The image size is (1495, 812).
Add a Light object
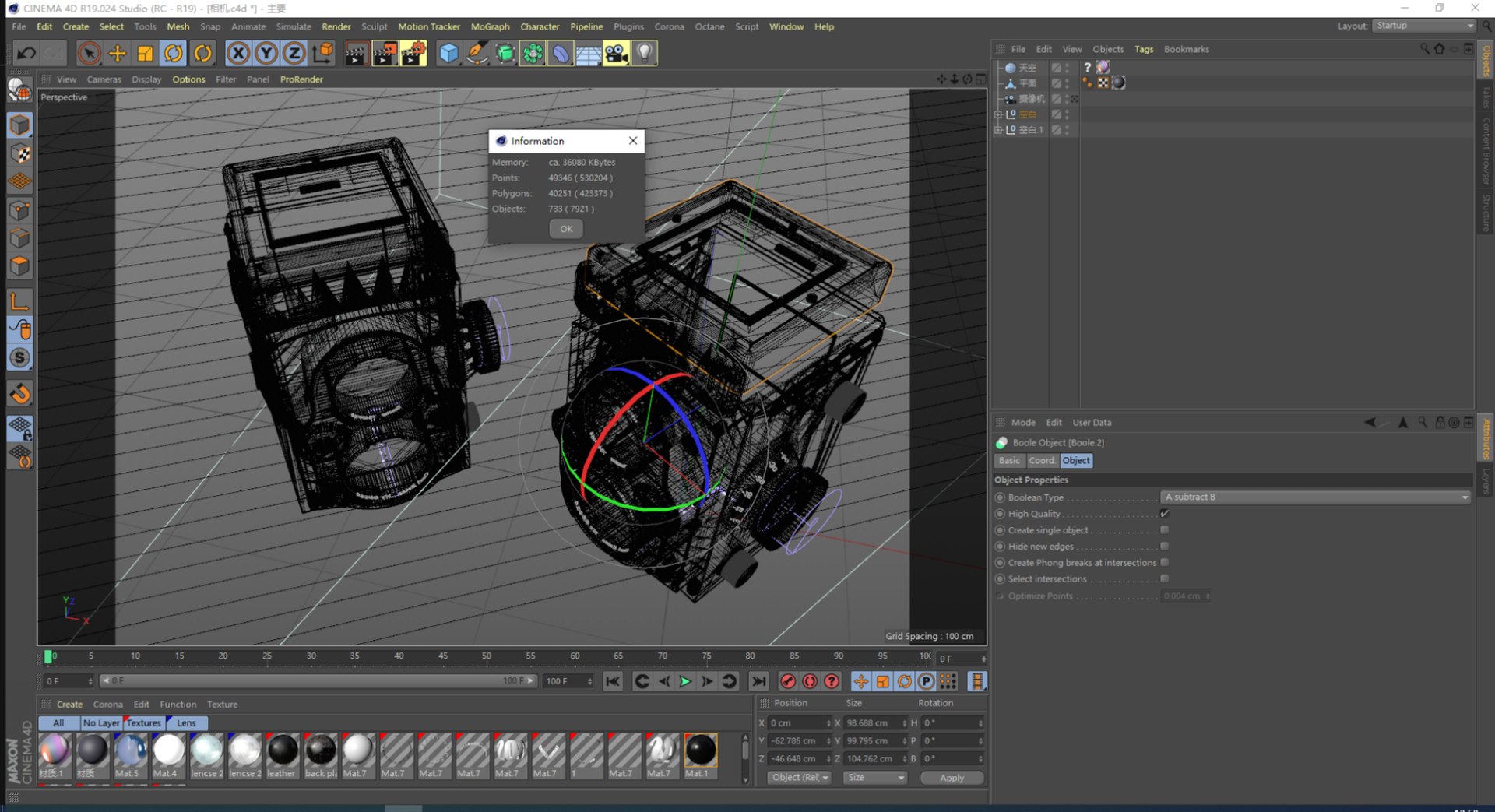coord(644,53)
